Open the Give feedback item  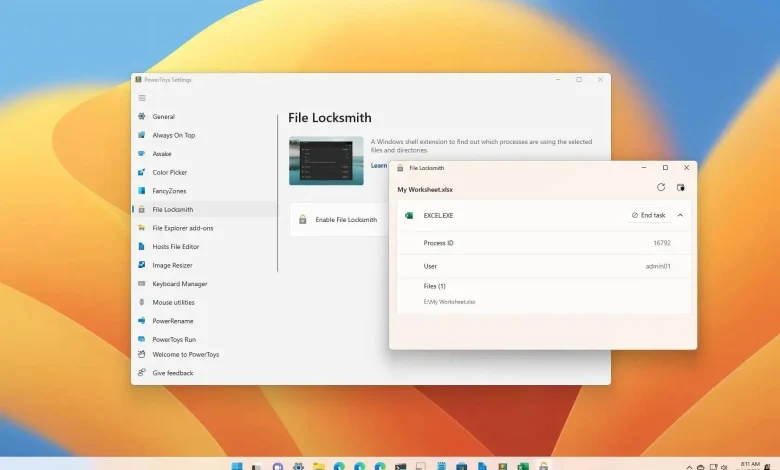pyautogui.click(x=173, y=373)
